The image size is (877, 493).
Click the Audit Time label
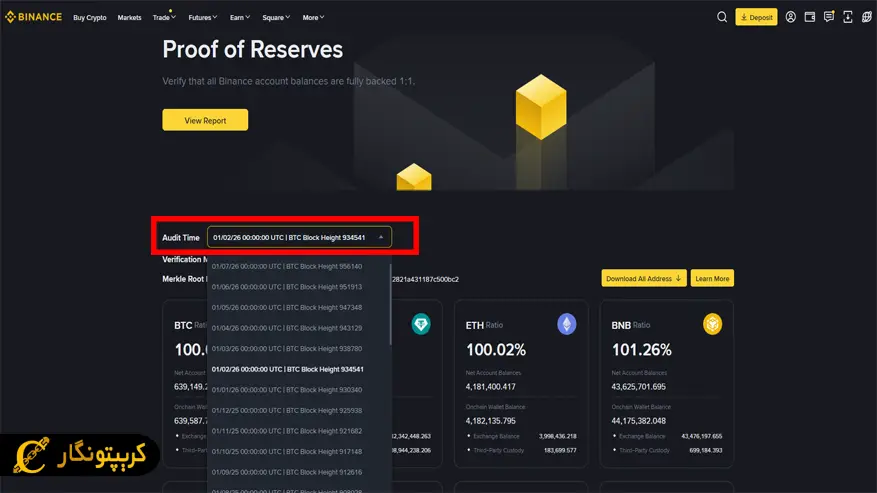pos(181,238)
